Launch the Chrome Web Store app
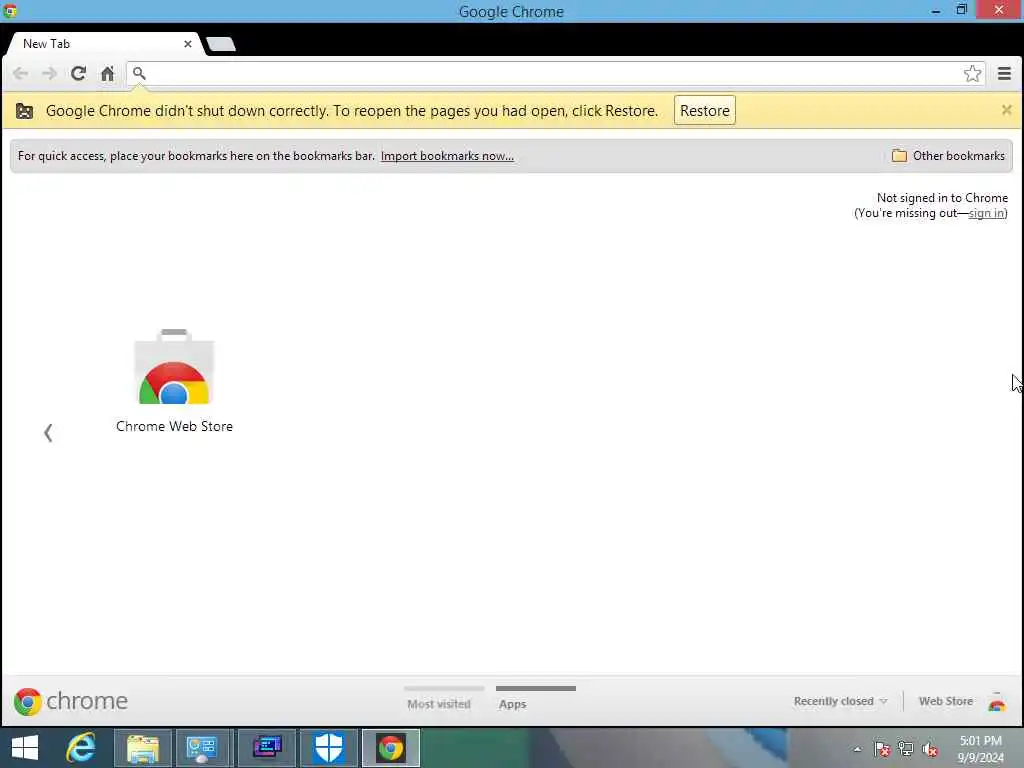 coord(174,381)
